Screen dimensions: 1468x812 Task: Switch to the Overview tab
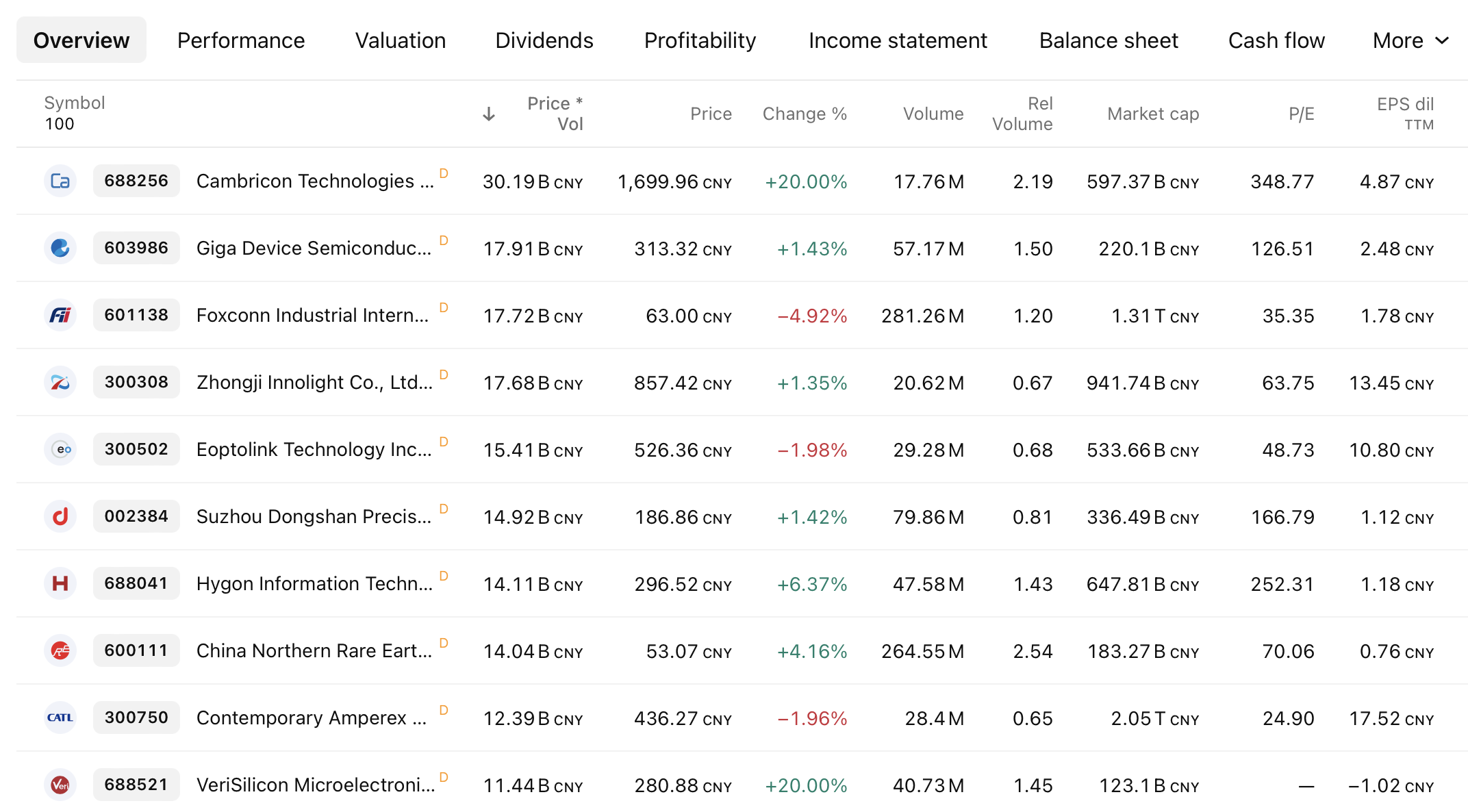(81, 40)
